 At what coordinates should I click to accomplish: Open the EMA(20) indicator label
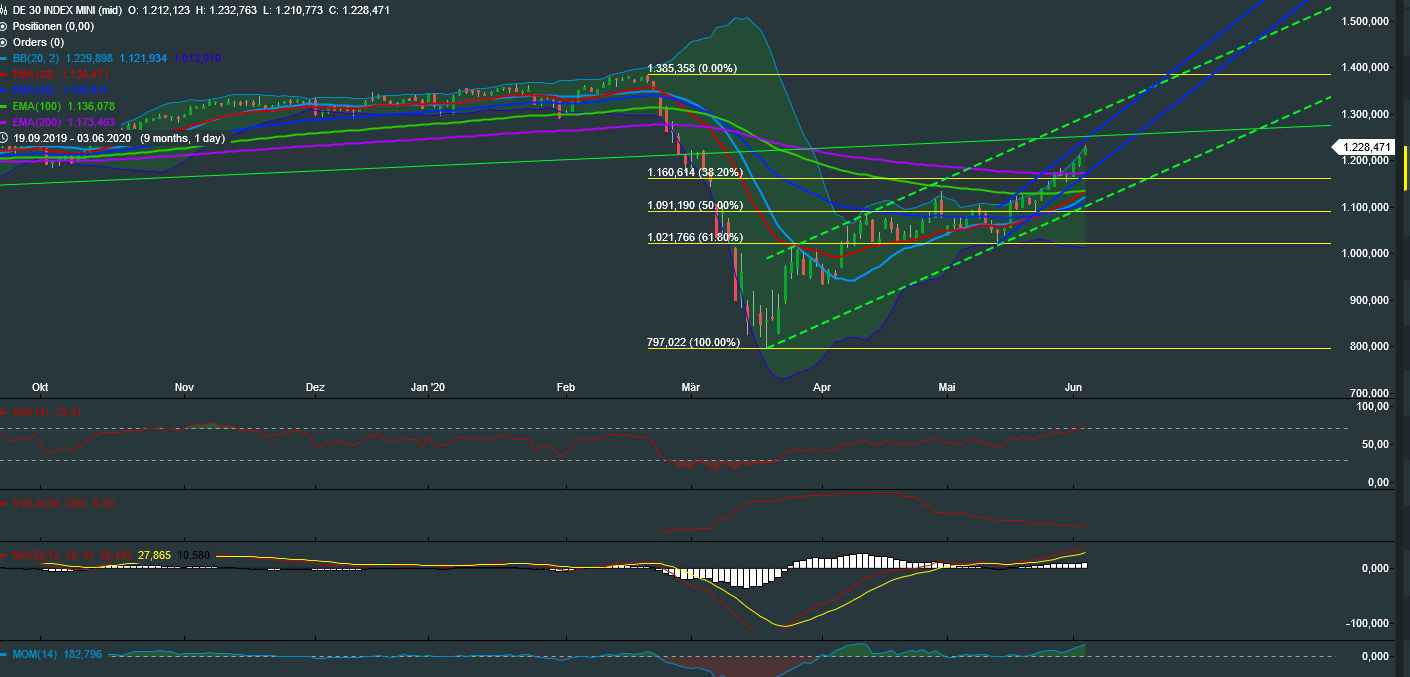point(35,74)
